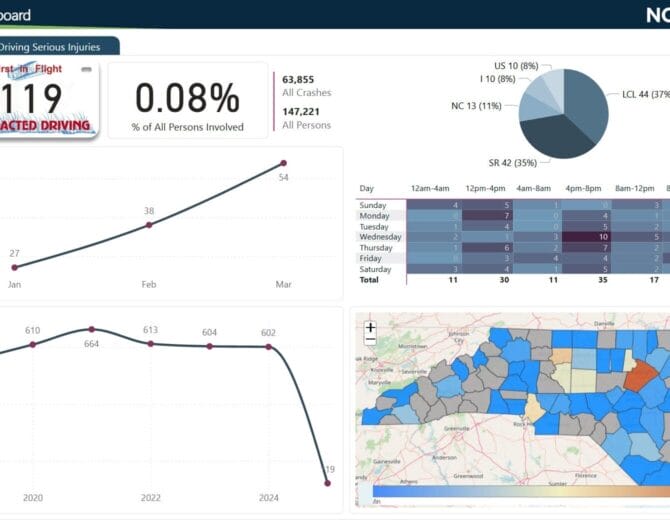Open the Distracted Driving Serious Injuries tab
The height and width of the screenshot is (520, 670).
(58, 46)
